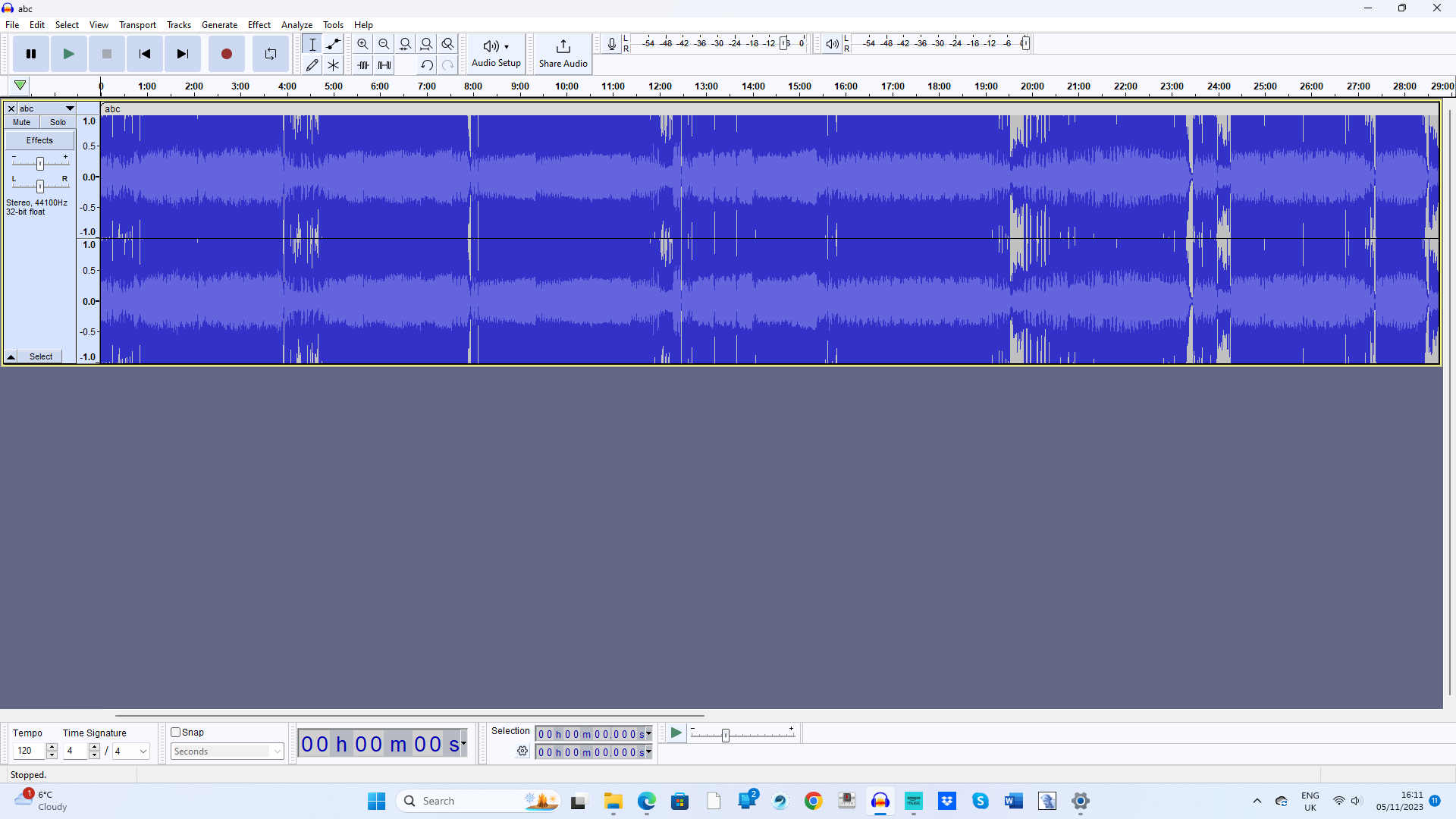Screen dimensions: 1456x819
Task: Select the Draw pencil tool
Action: [x=312, y=65]
